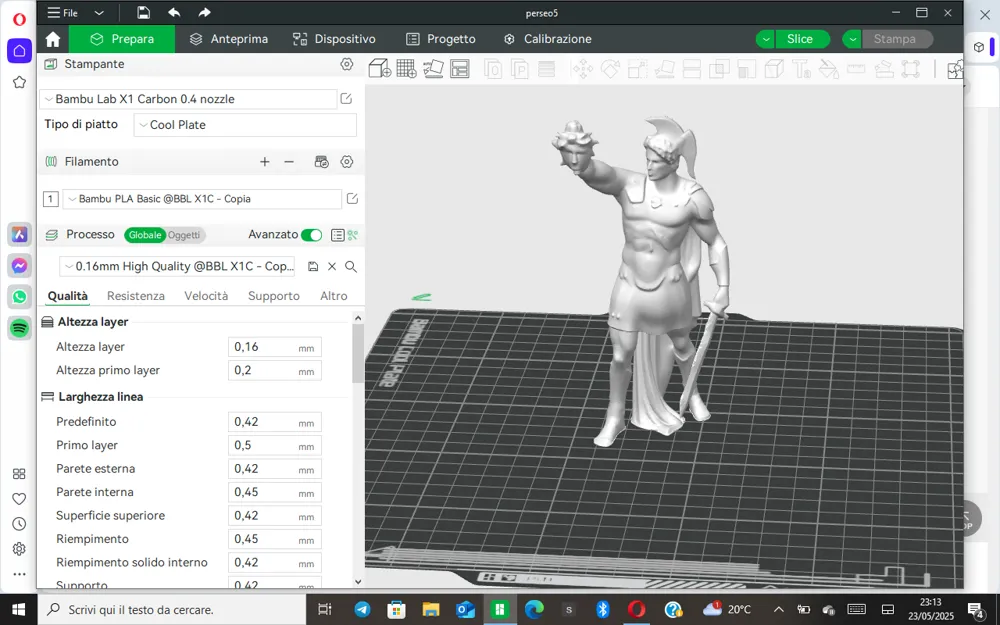Add a new plate grid icon

tap(406, 68)
